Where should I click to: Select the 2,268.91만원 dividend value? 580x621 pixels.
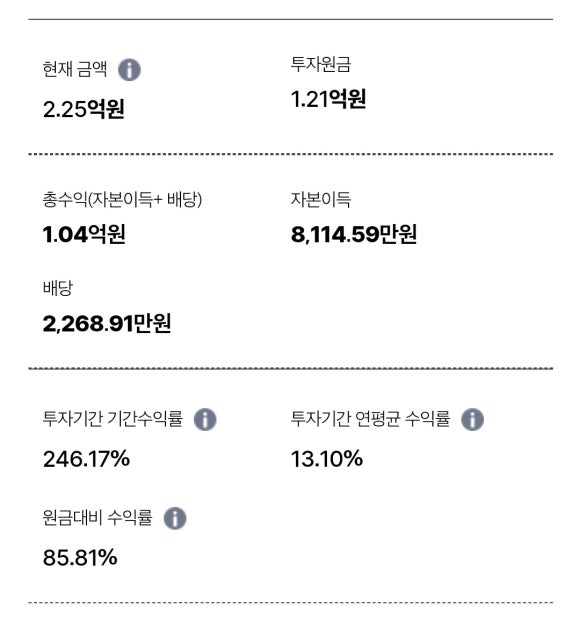coord(107,323)
